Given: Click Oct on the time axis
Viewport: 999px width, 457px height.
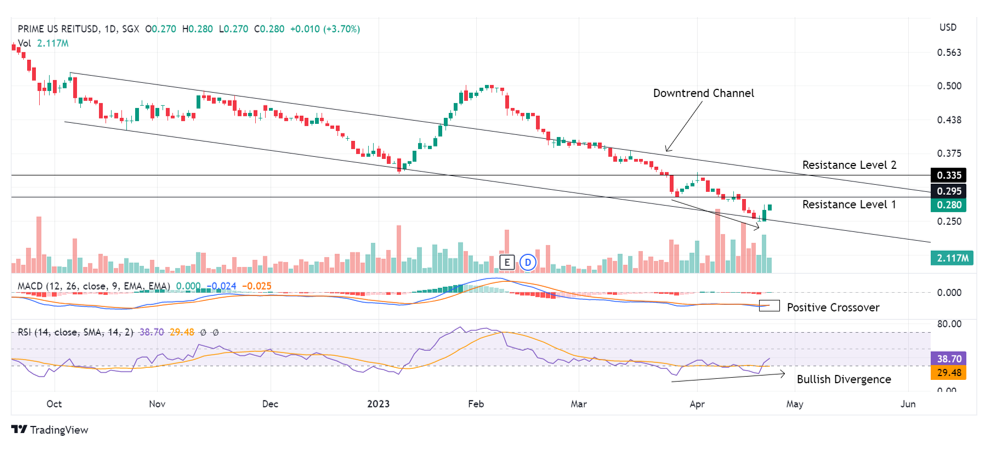Looking at the screenshot, I should pos(55,404).
